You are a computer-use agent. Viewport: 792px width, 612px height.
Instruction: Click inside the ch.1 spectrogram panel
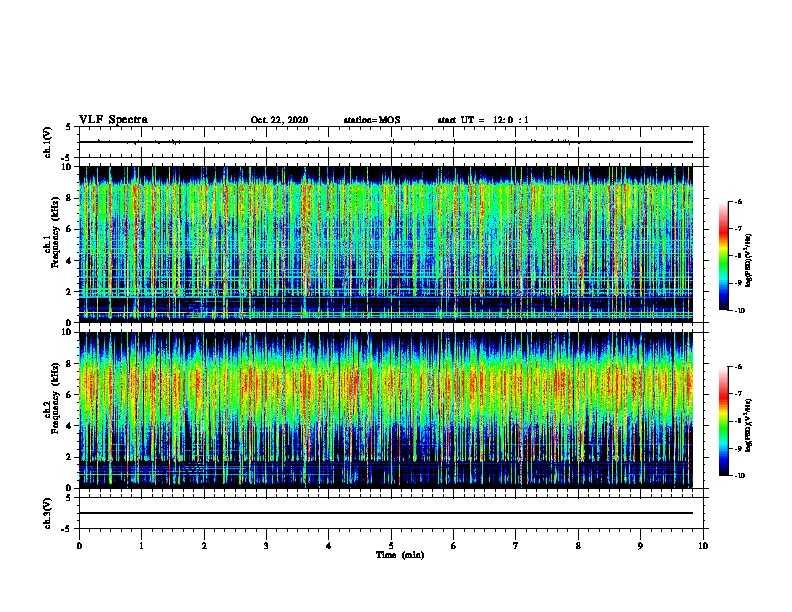[x=386, y=244]
